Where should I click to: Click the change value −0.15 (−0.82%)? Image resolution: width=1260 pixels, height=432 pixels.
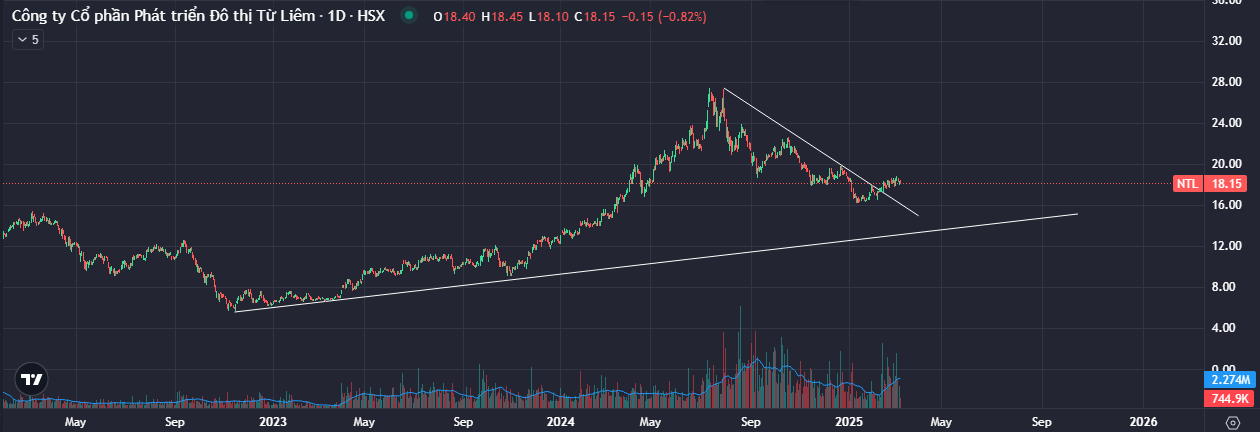[x=662, y=17]
